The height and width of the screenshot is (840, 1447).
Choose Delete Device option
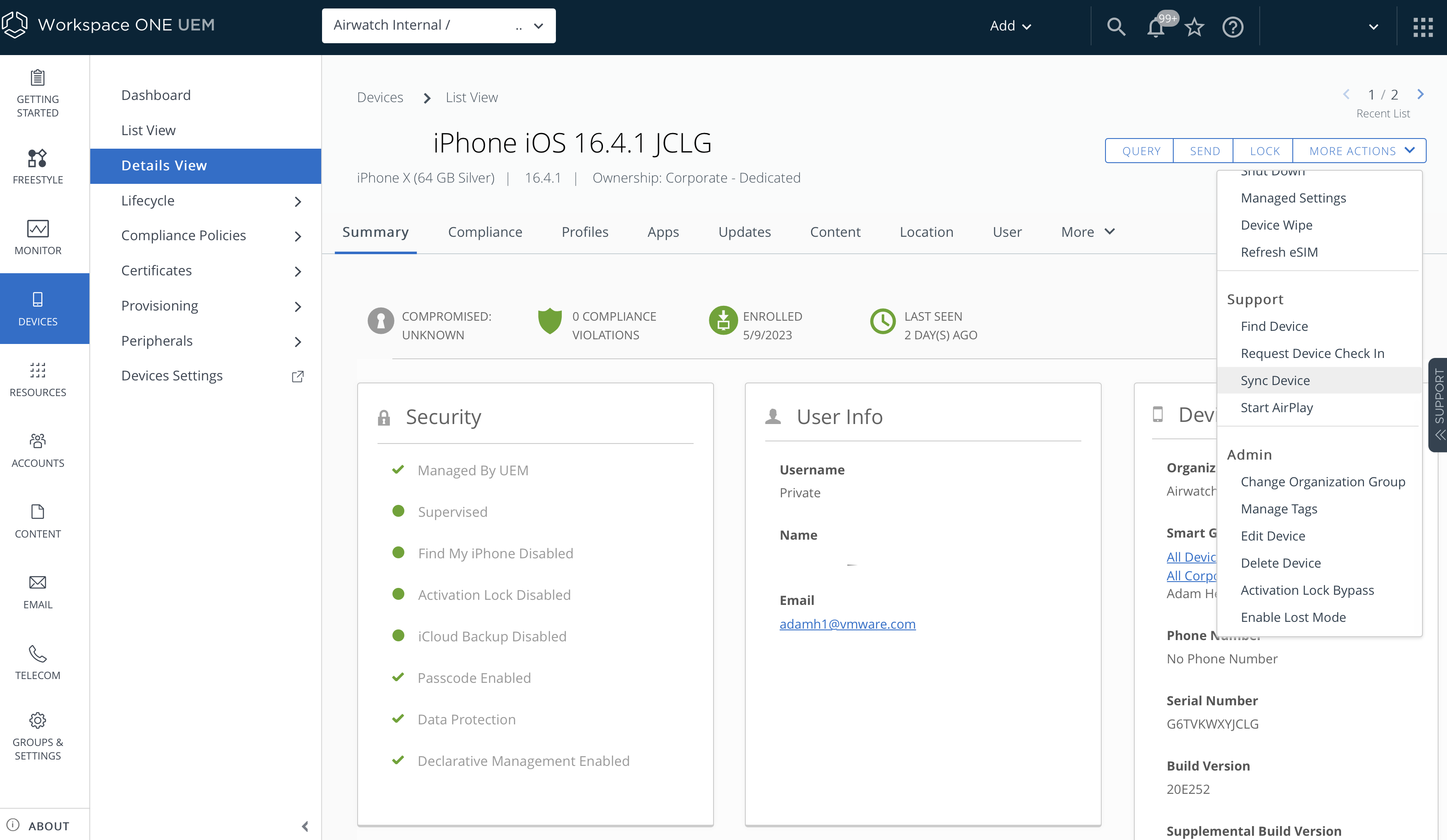[x=1319, y=563]
